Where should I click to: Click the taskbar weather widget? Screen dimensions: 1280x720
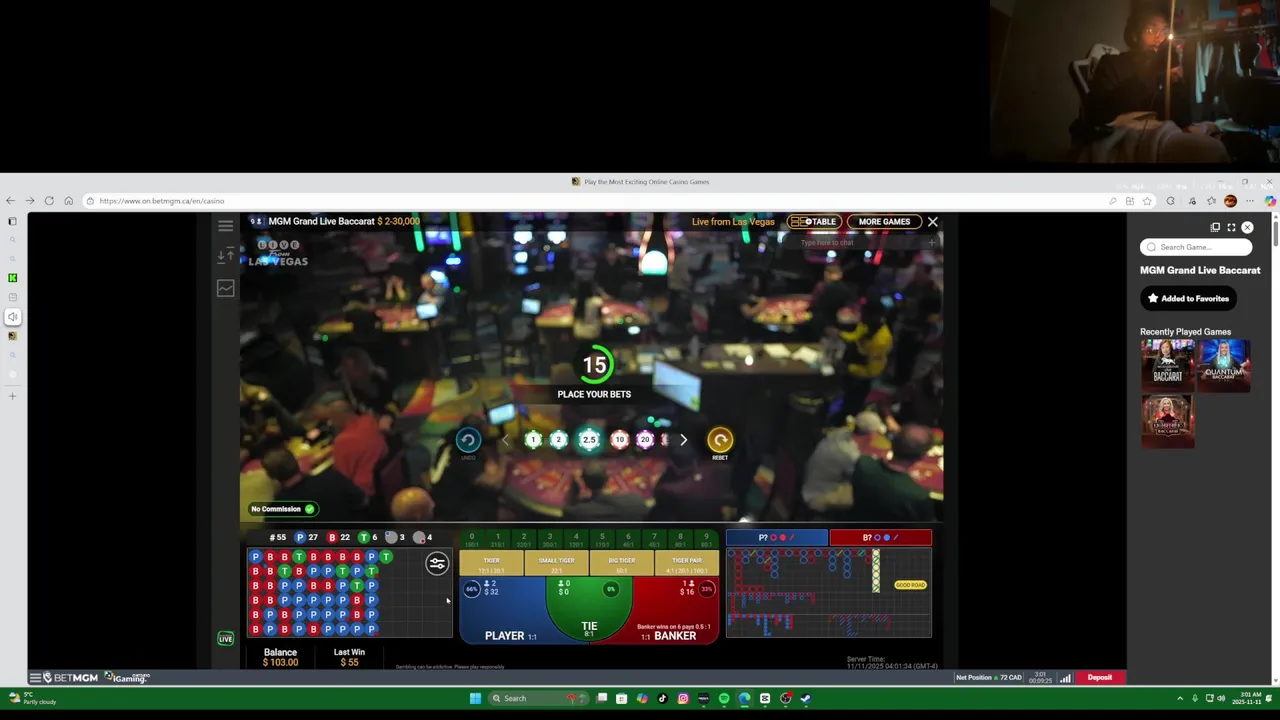click(x=32, y=698)
